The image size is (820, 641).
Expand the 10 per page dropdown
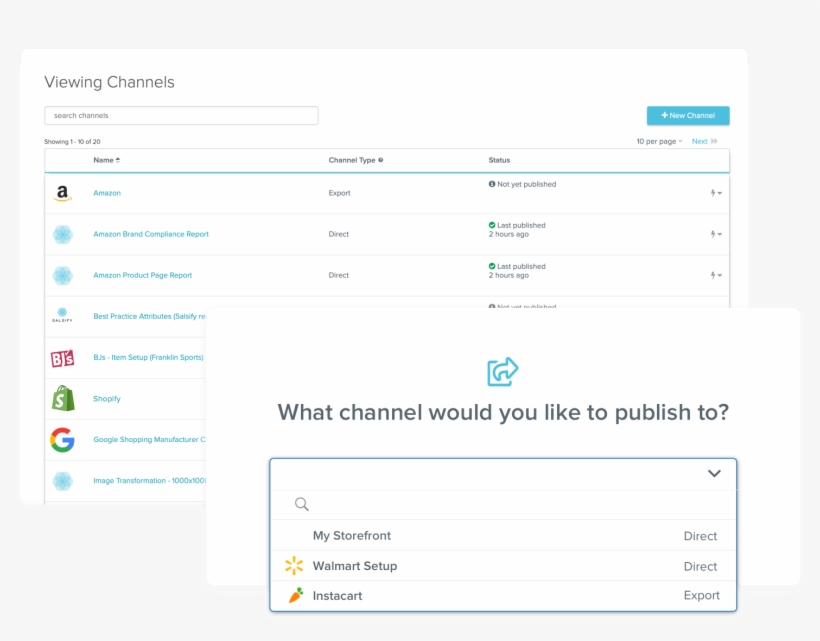click(x=659, y=141)
